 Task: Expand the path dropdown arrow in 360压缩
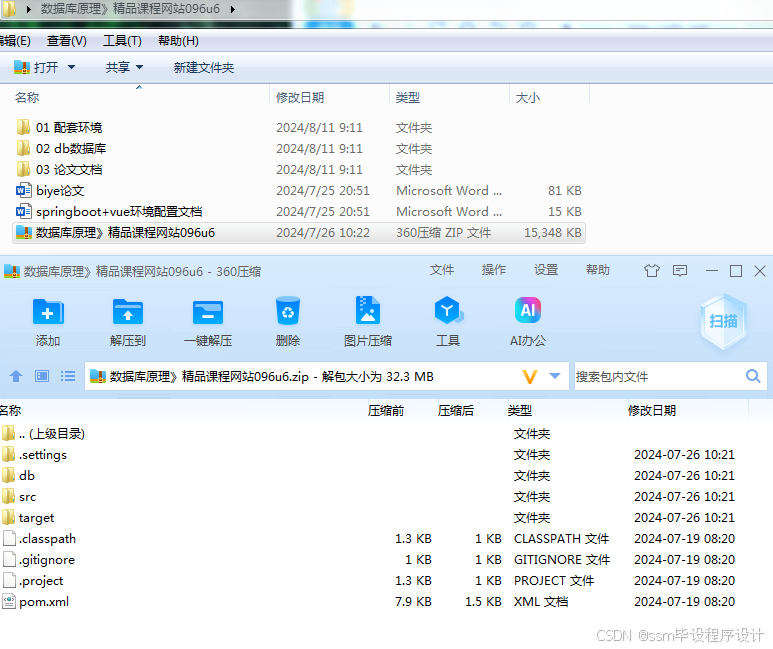click(x=555, y=376)
